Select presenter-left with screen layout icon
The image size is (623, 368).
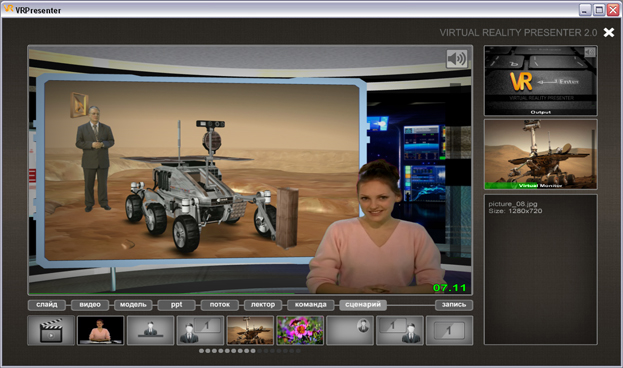pos(200,330)
